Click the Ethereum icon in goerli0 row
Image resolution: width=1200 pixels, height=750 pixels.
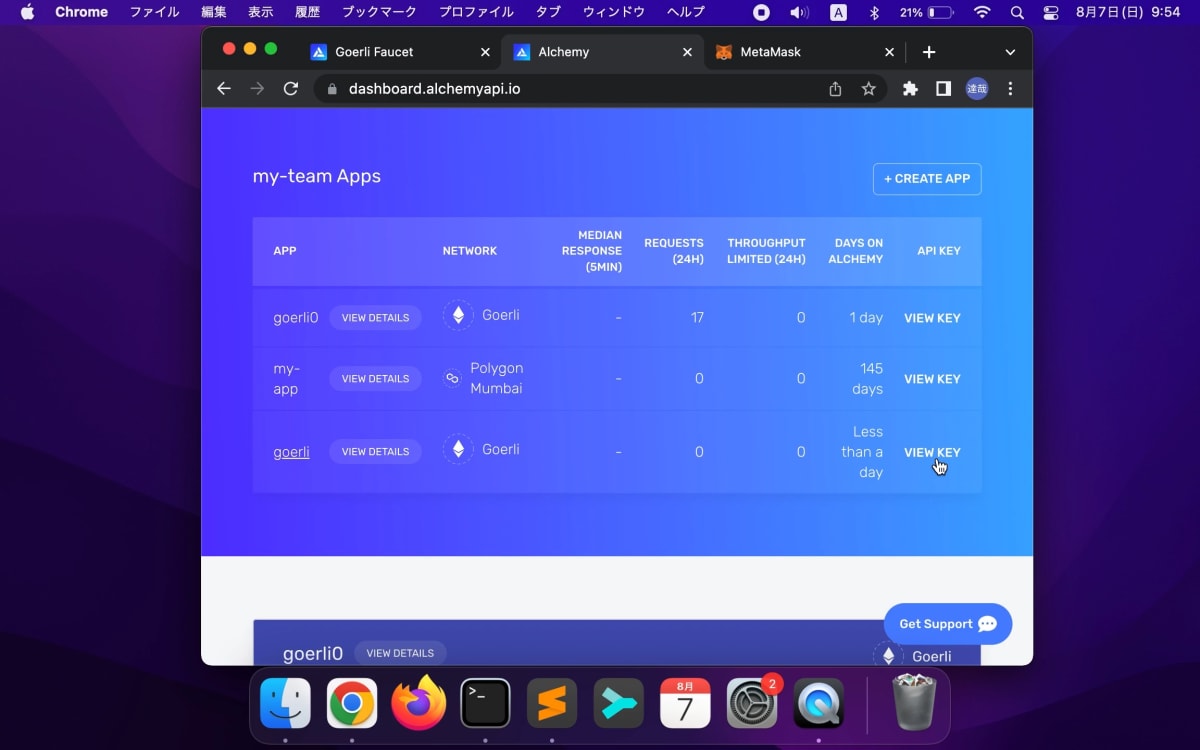pos(458,316)
